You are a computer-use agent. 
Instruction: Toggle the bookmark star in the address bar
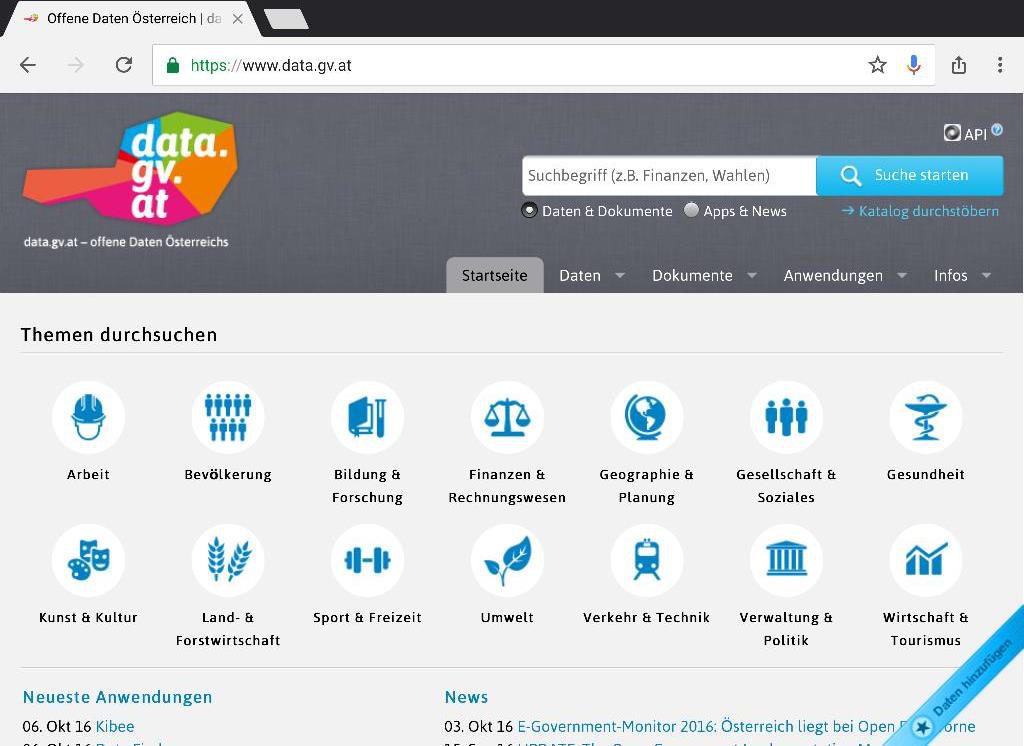(877, 64)
